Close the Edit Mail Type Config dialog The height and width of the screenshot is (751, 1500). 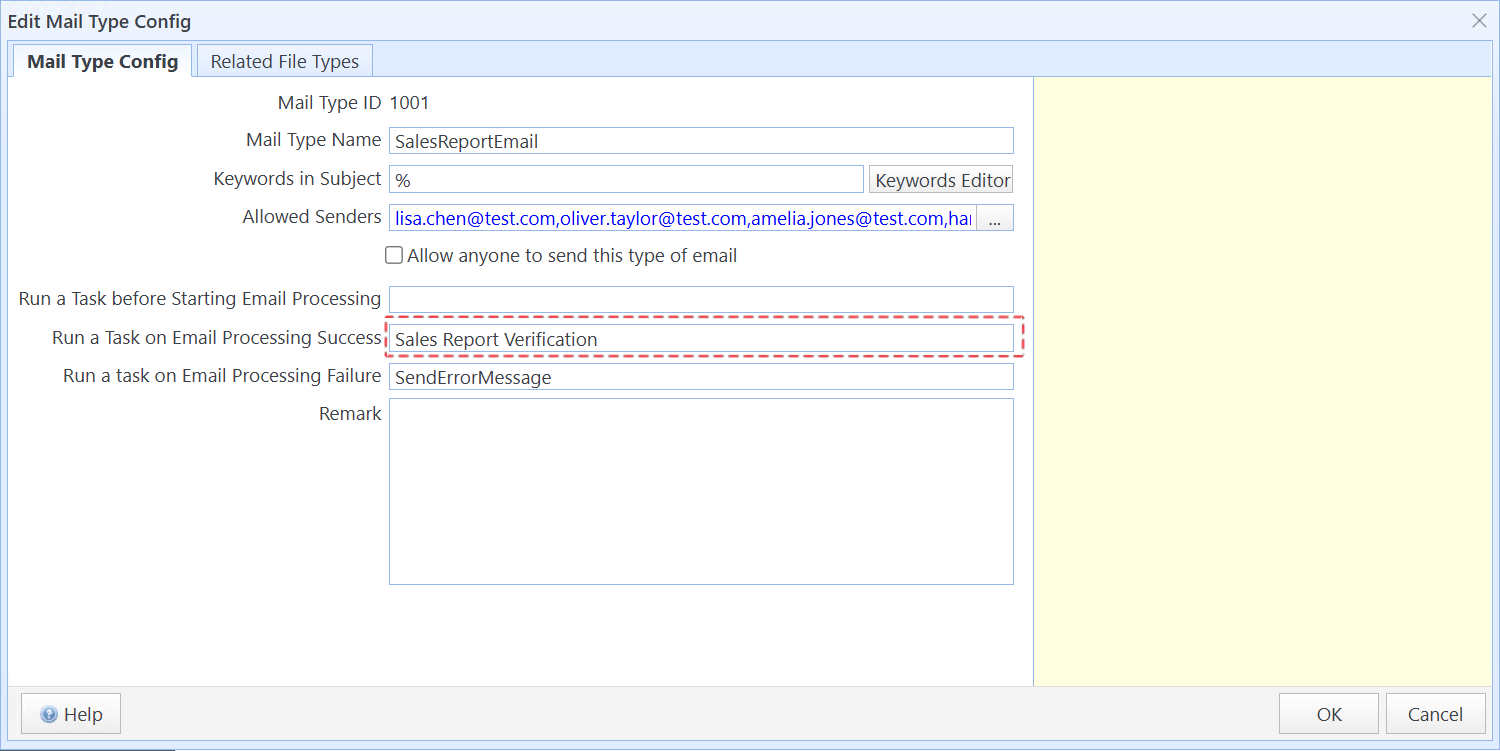1477,20
